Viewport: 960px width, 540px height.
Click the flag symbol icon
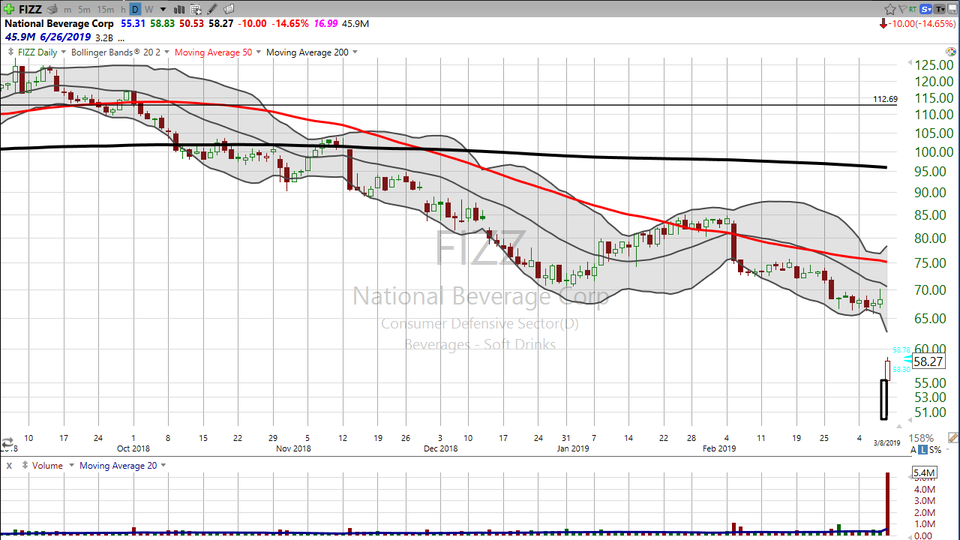click(x=902, y=9)
